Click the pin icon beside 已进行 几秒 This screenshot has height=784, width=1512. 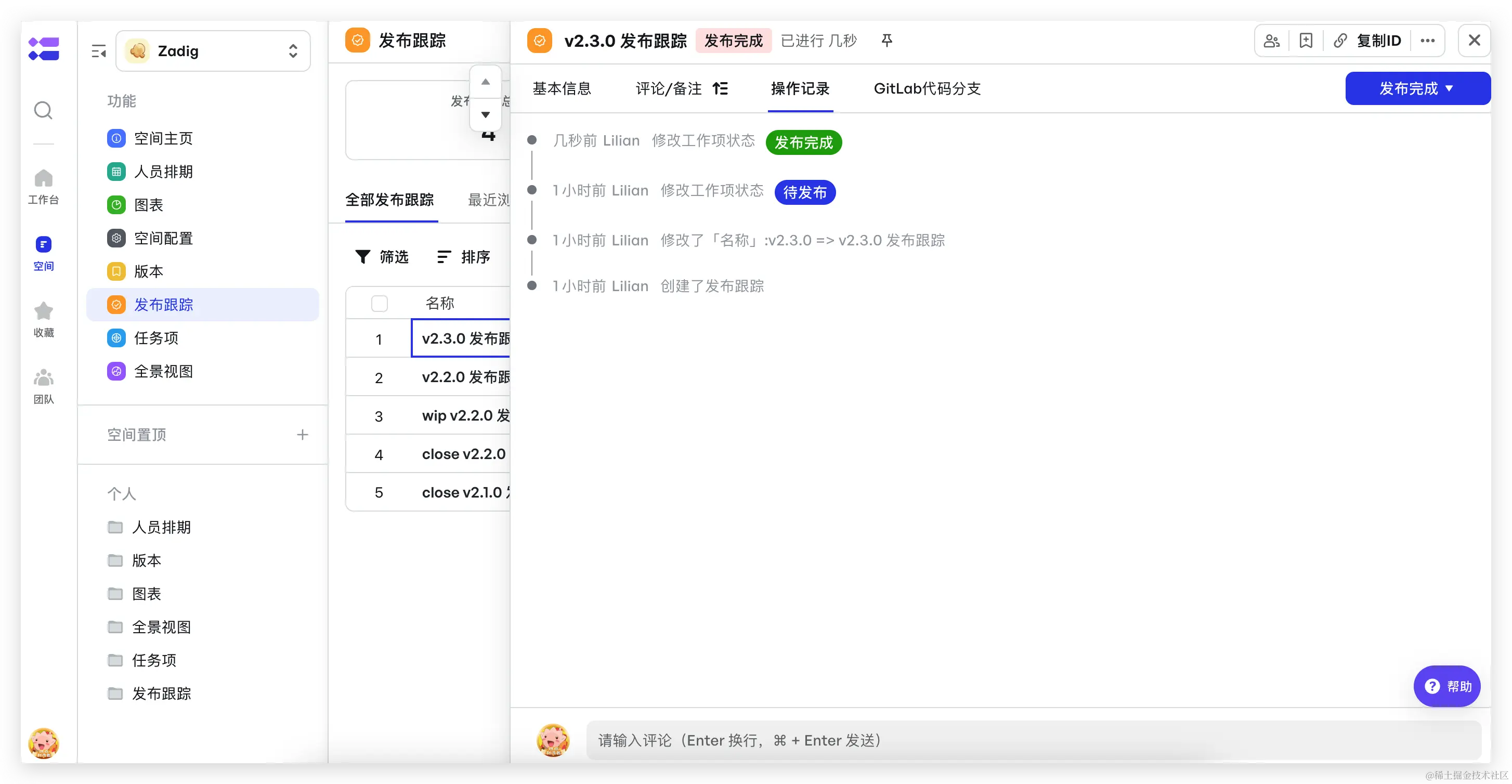click(887, 41)
